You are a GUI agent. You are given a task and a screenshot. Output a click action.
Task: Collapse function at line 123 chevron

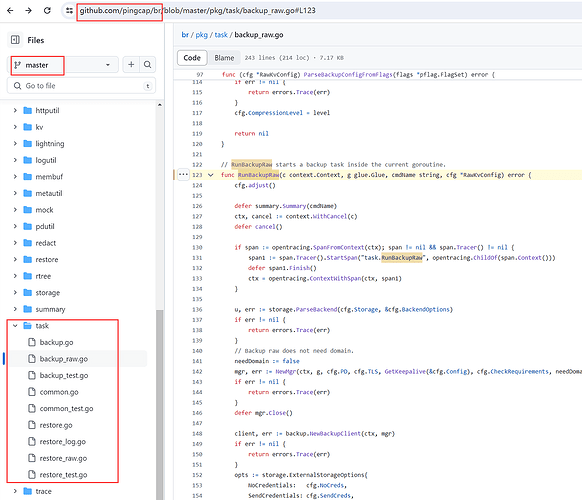(210, 175)
